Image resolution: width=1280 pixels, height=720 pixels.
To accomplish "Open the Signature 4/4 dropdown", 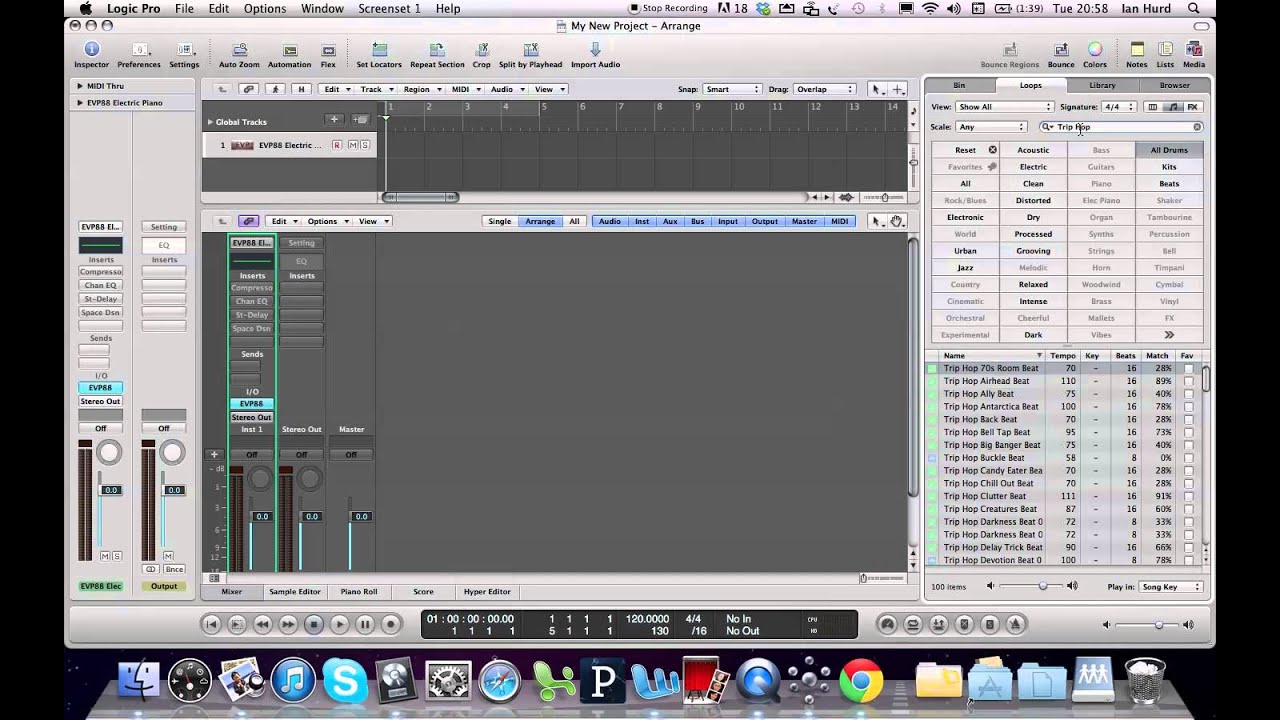I will point(1119,107).
